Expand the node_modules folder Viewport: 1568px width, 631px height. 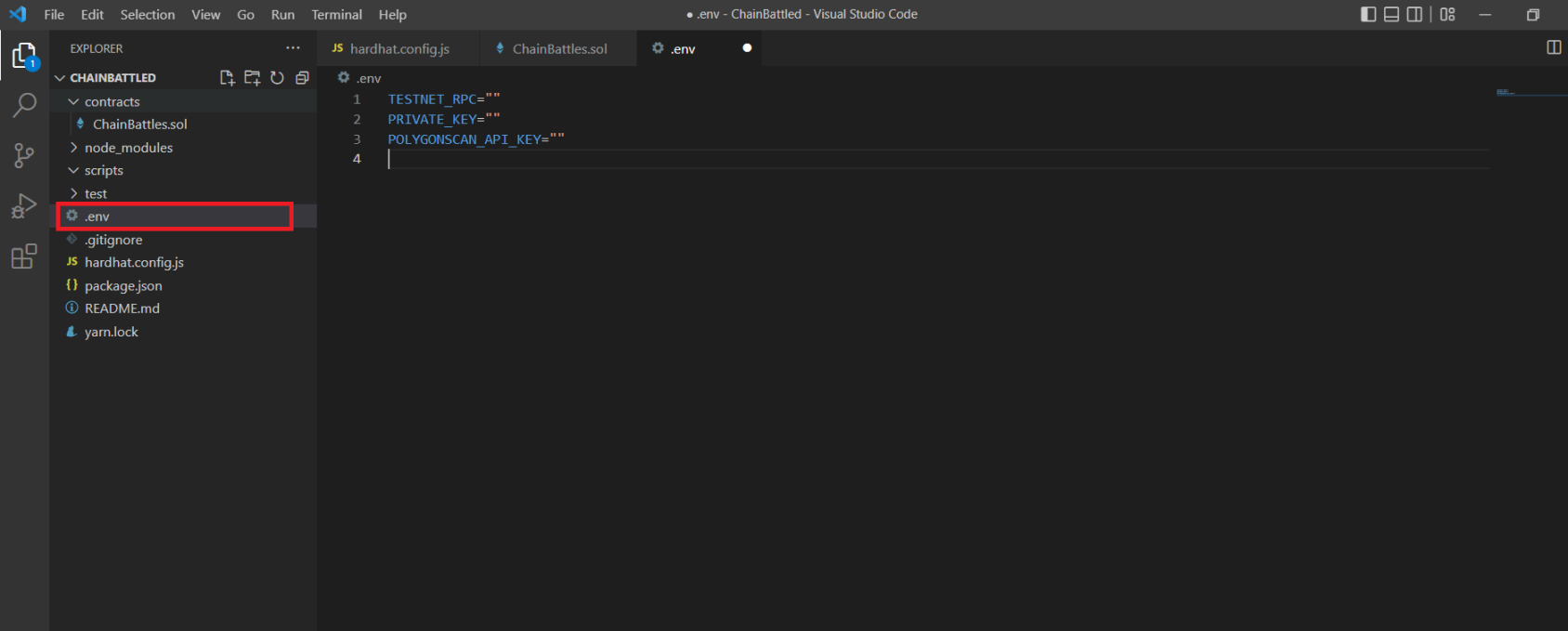coord(128,148)
